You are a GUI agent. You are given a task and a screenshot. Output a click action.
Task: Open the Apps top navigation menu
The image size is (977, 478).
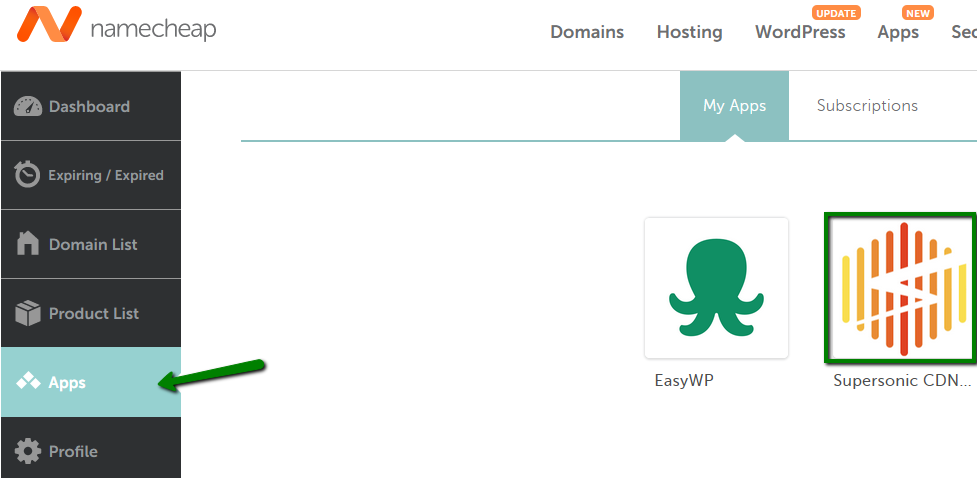(x=898, y=32)
